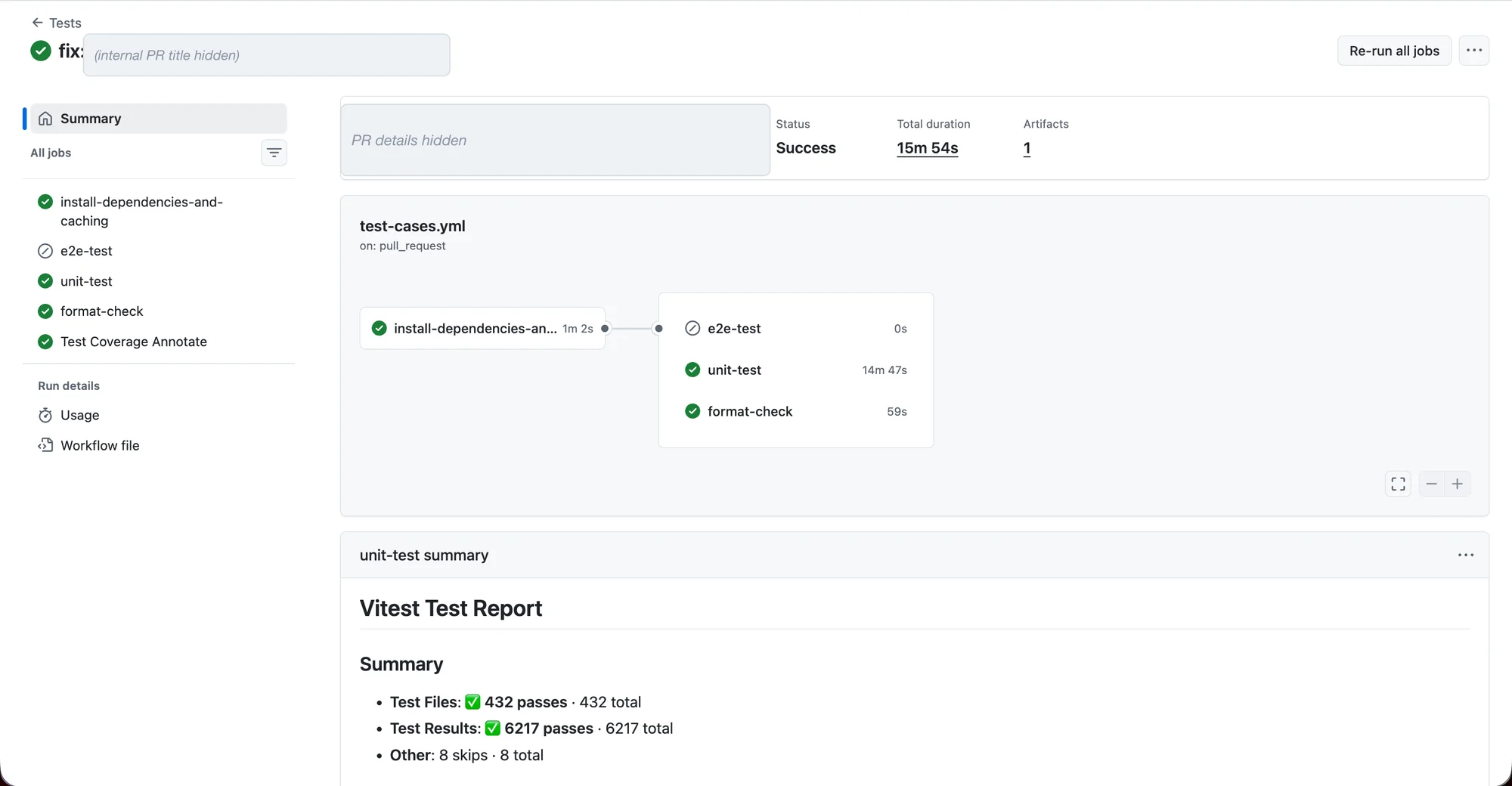Click success icon of unit-test graph job
1512x786 pixels.
click(x=692, y=370)
